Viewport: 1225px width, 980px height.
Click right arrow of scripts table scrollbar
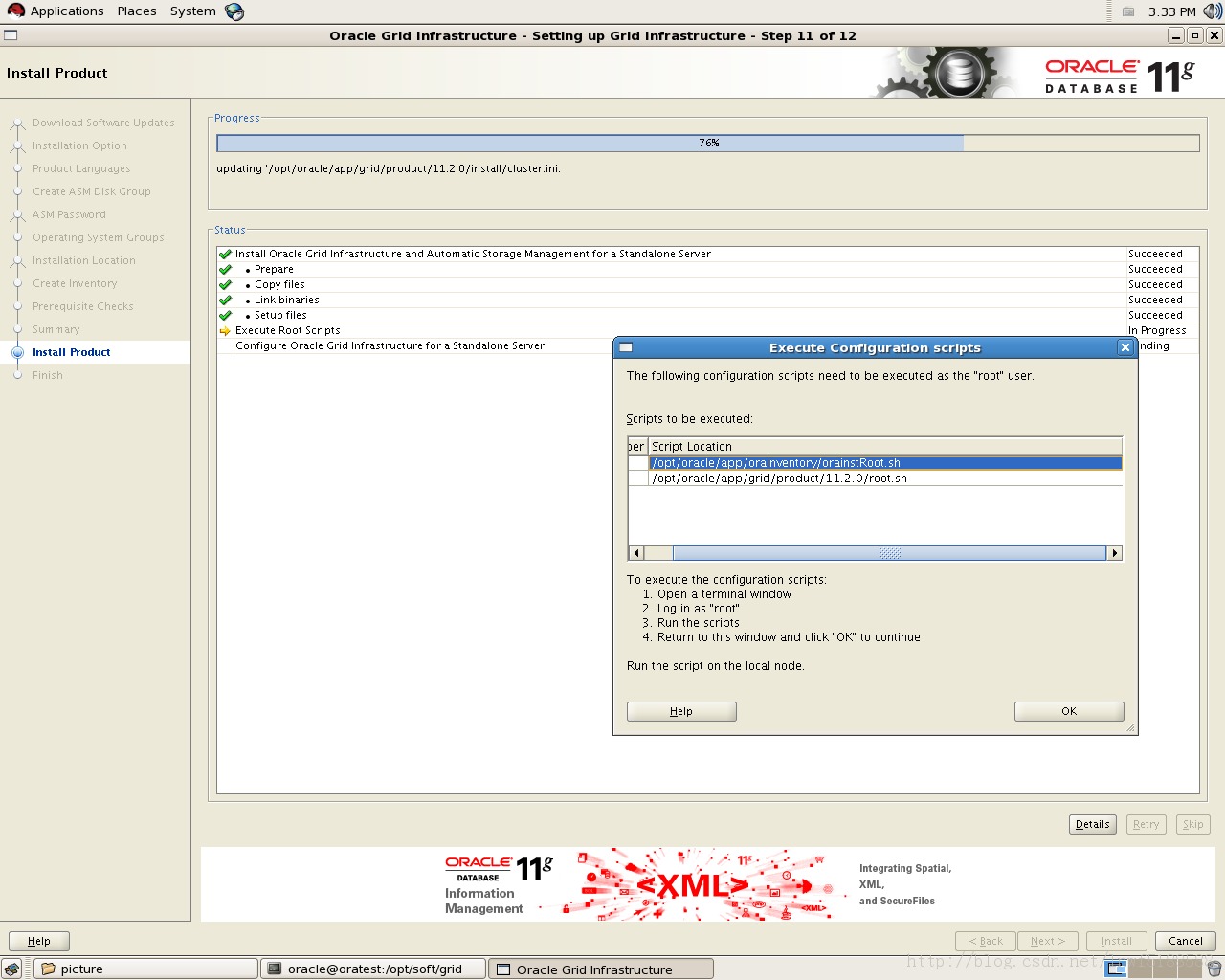pyautogui.click(x=1114, y=553)
